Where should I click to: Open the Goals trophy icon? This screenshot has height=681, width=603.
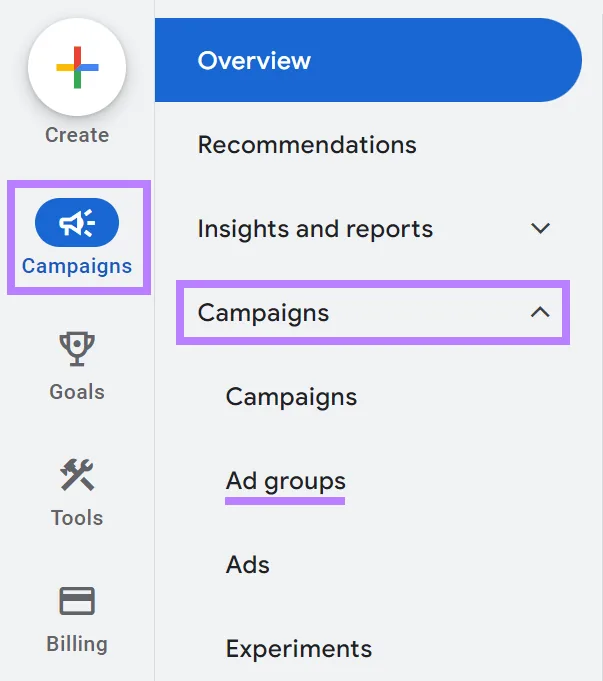[x=77, y=349]
